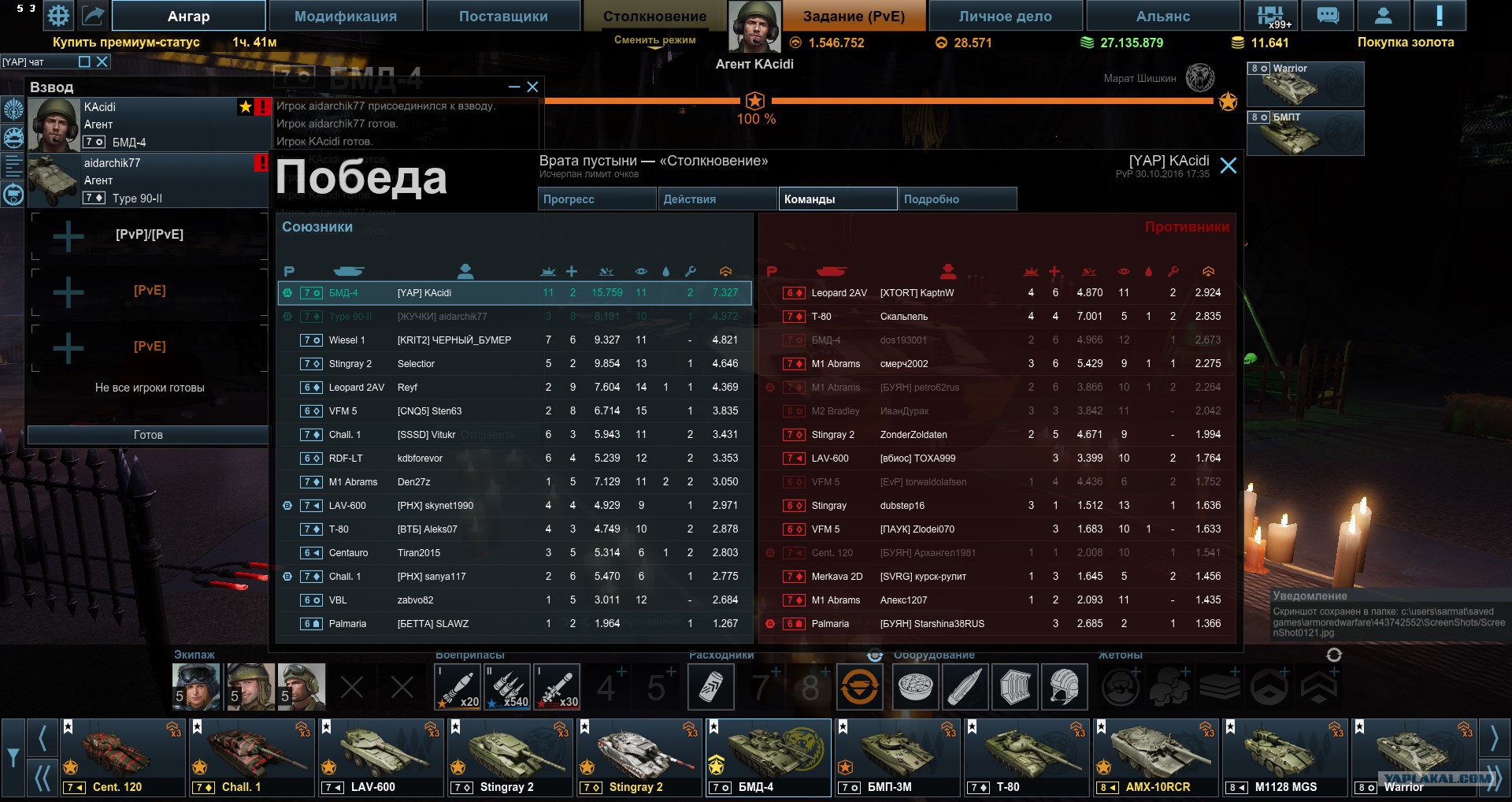Click the share arrow icon at top

point(93,15)
